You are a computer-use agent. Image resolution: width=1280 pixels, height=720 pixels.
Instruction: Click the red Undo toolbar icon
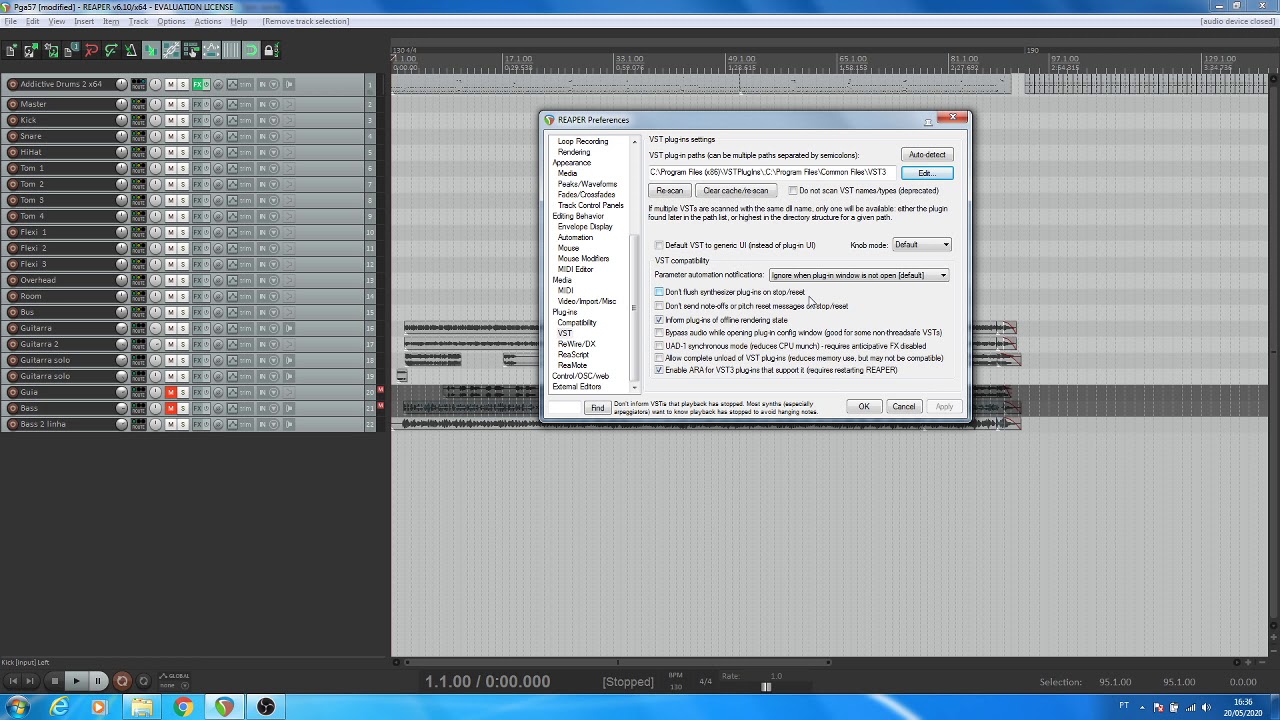91,50
